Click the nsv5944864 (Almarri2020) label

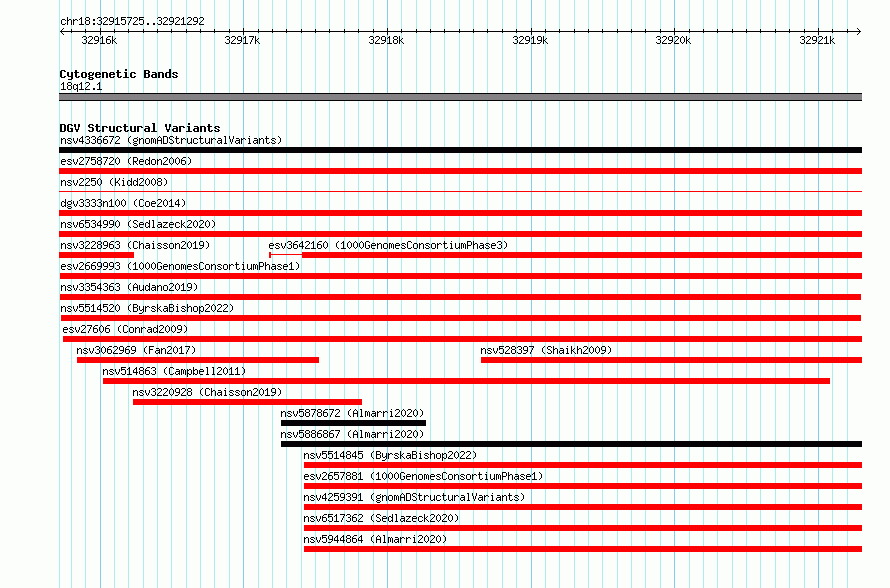coord(375,539)
